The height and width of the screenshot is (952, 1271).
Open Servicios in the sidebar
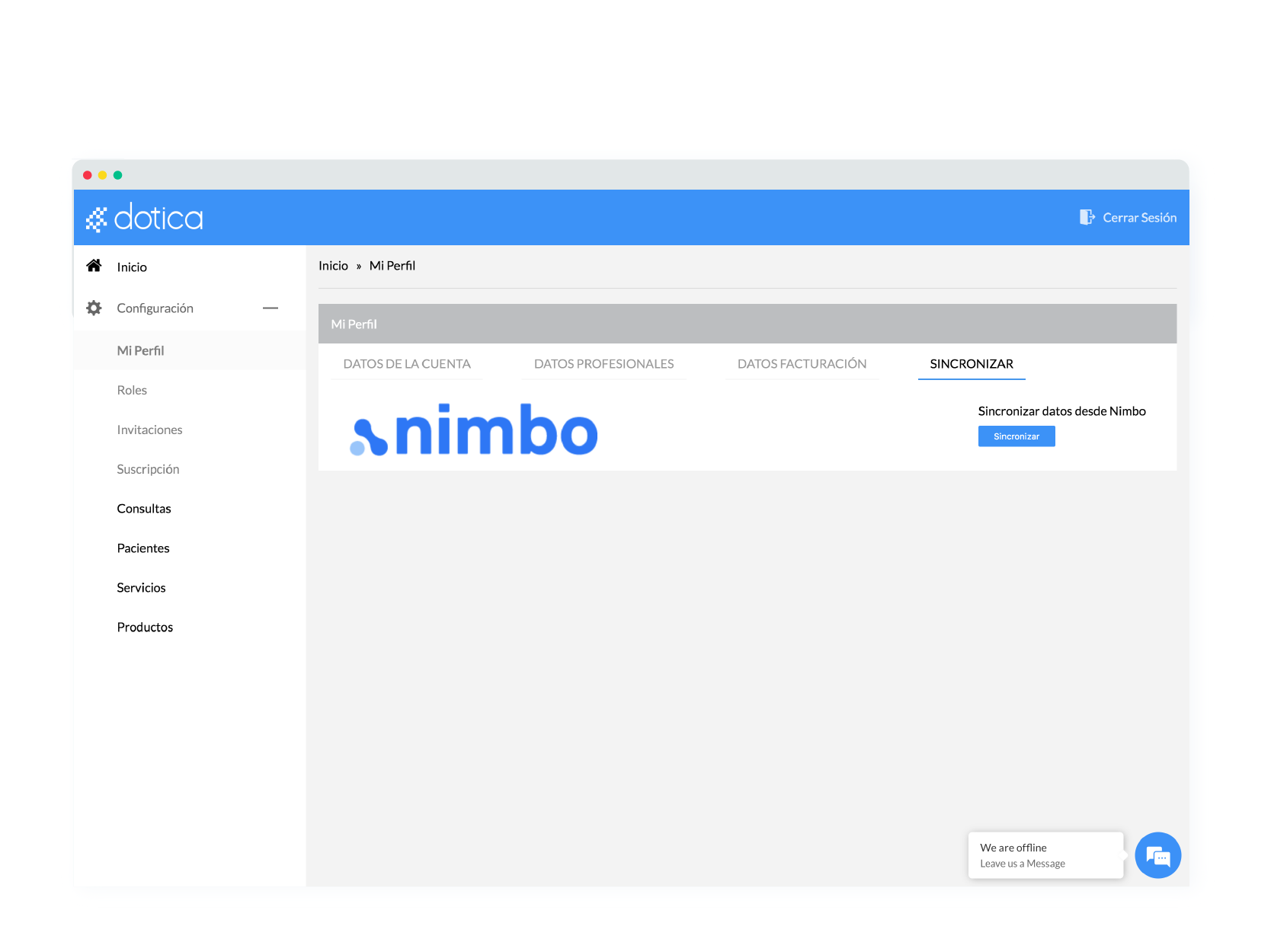[141, 588]
